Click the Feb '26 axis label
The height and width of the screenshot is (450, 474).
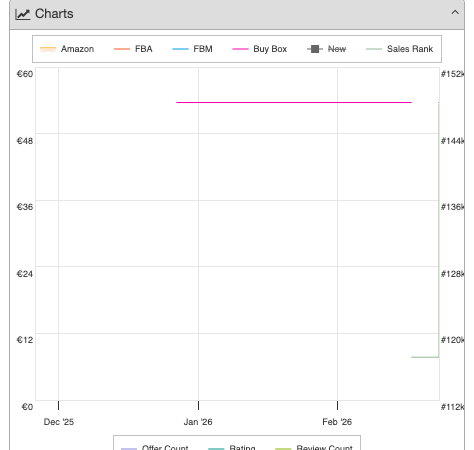pyautogui.click(x=337, y=422)
